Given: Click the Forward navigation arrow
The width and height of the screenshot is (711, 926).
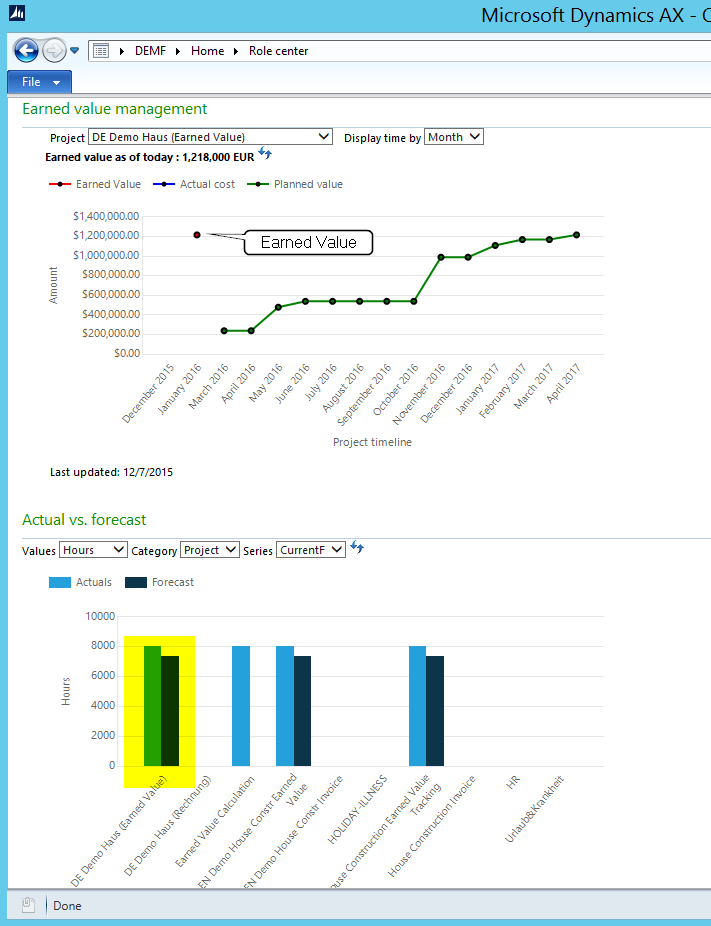Looking at the screenshot, I should 54,50.
